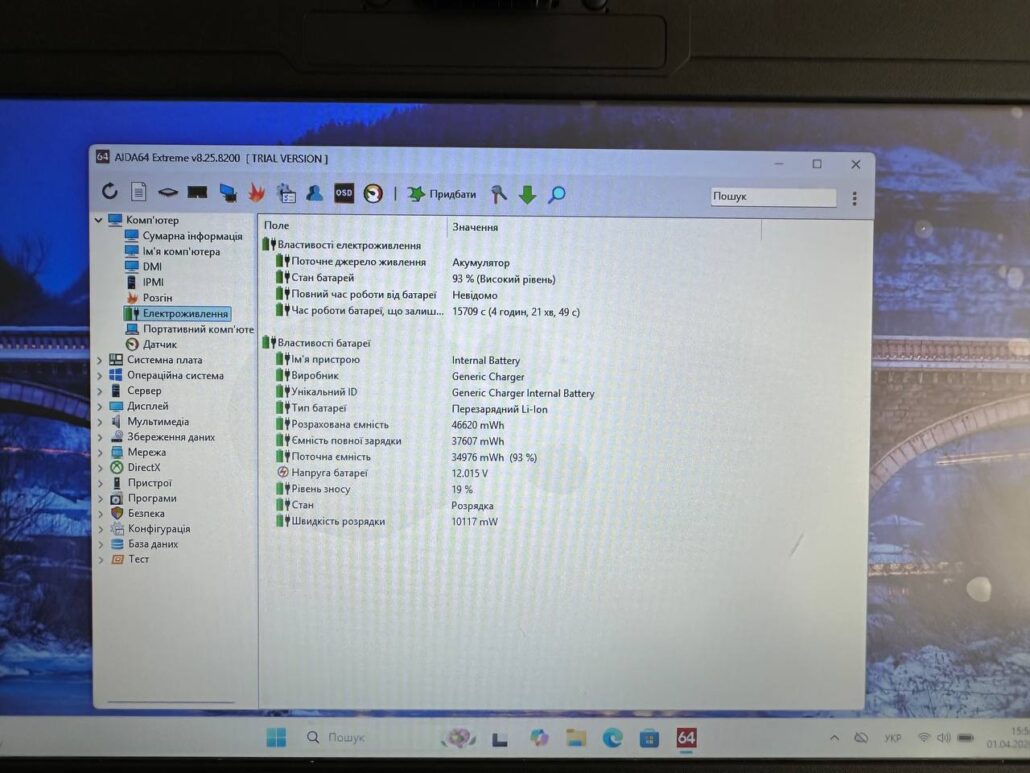This screenshot has height=773, width=1030.
Task: Open the user silhouette toolbar icon
Action: (314, 193)
